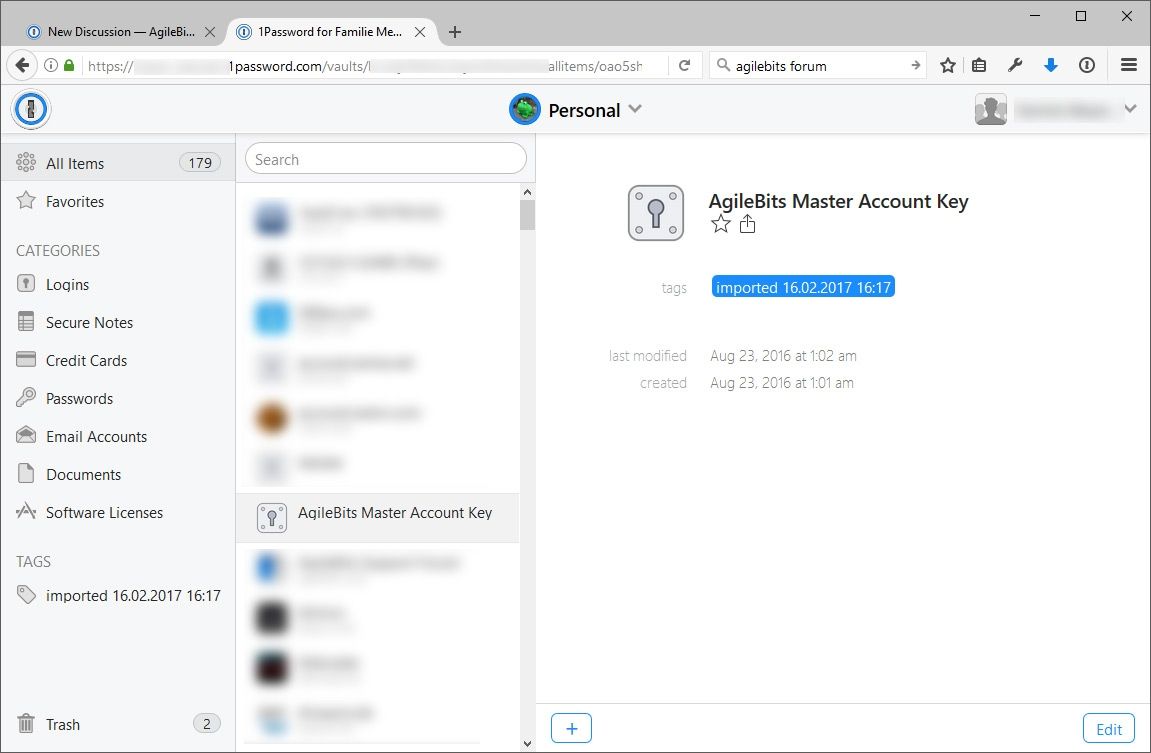Click the Software Licenses icon
1151x753 pixels.
26,511
